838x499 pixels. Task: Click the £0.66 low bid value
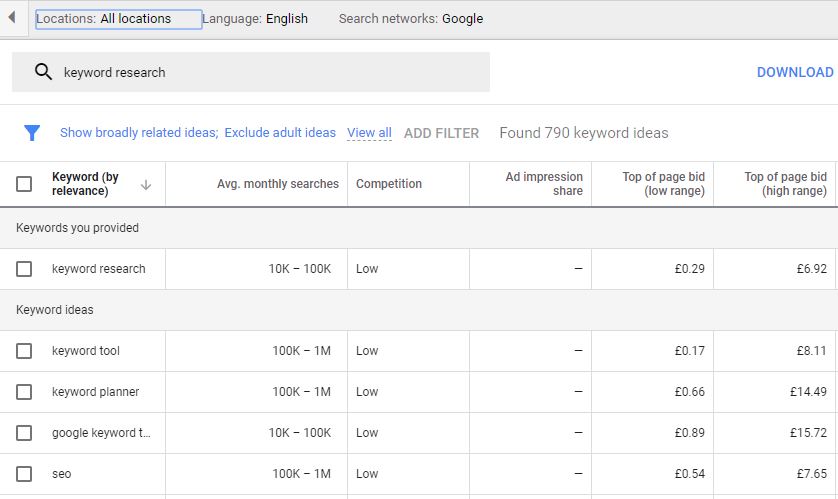[x=689, y=392]
